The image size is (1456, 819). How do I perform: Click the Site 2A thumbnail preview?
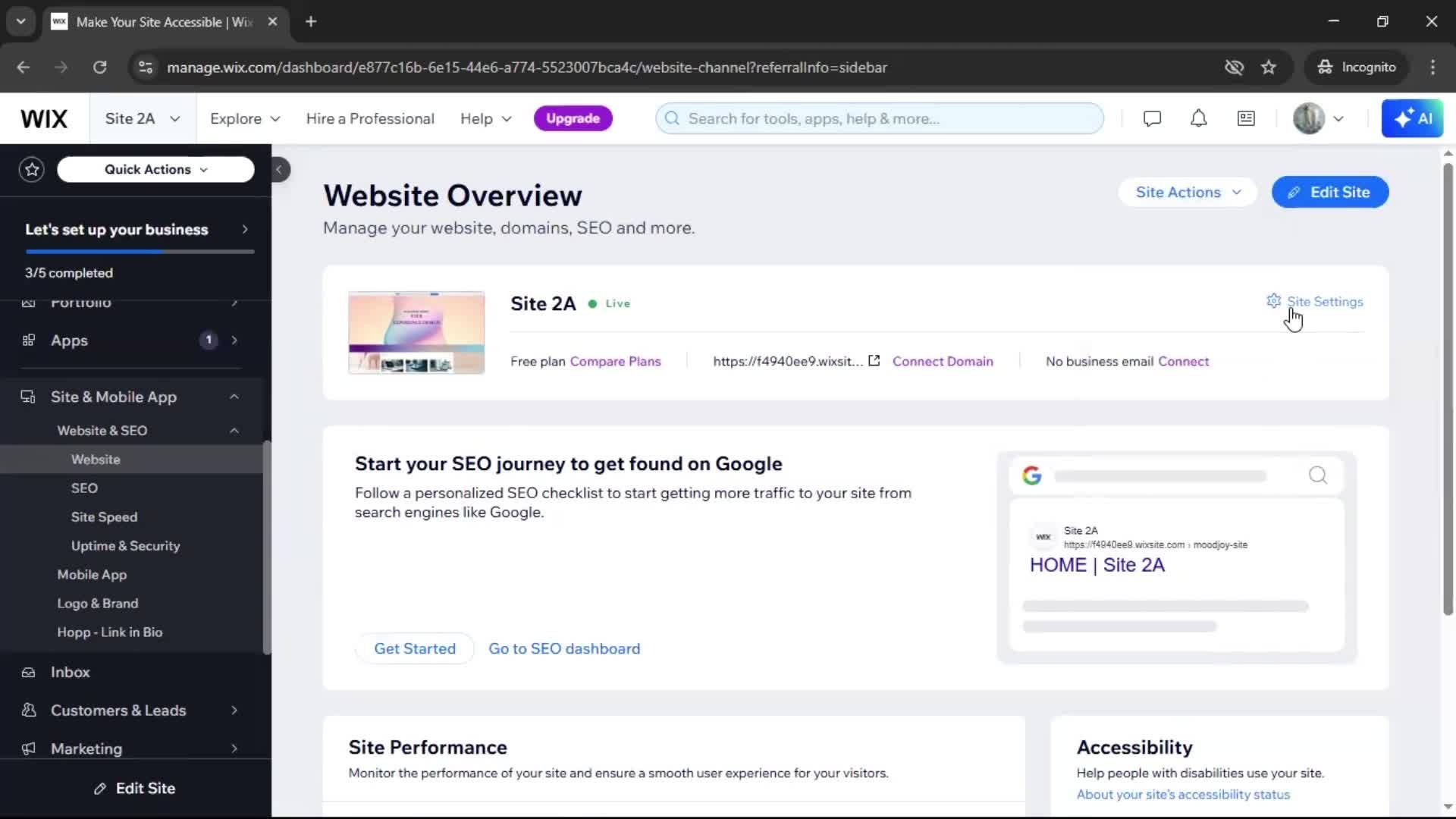click(x=416, y=332)
